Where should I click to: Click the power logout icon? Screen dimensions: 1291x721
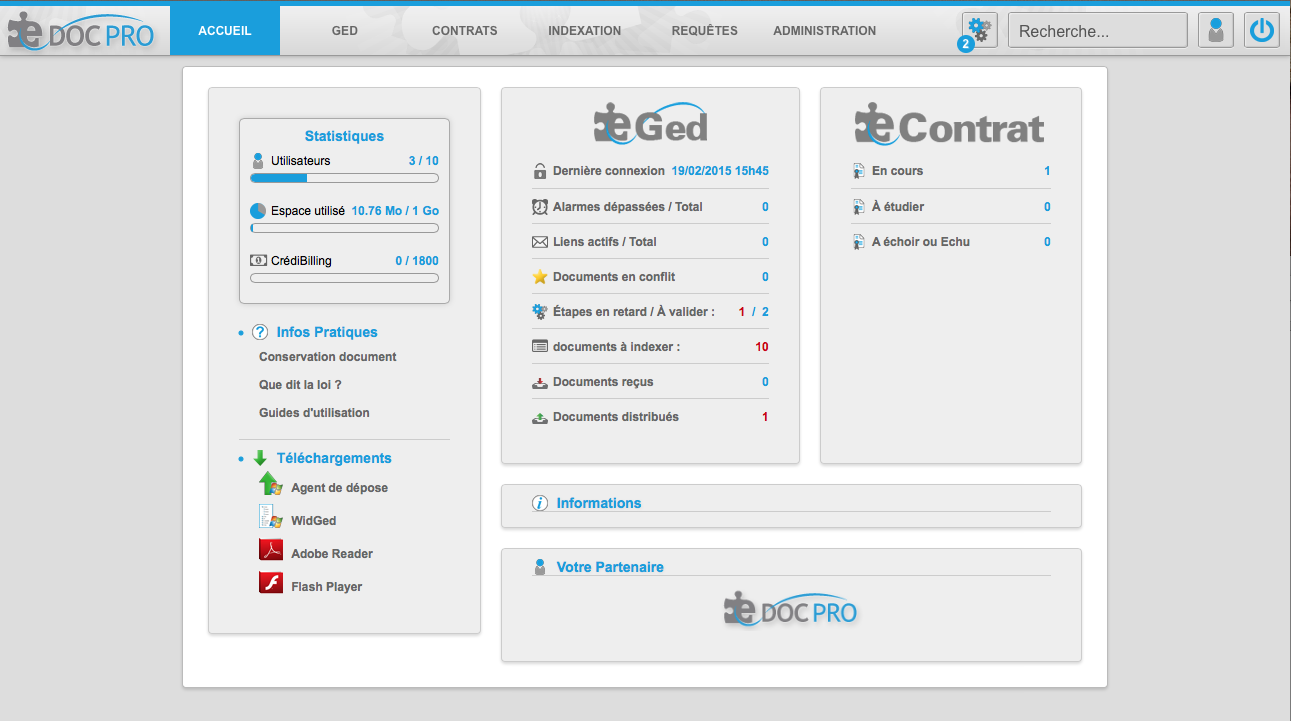click(x=1262, y=30)
